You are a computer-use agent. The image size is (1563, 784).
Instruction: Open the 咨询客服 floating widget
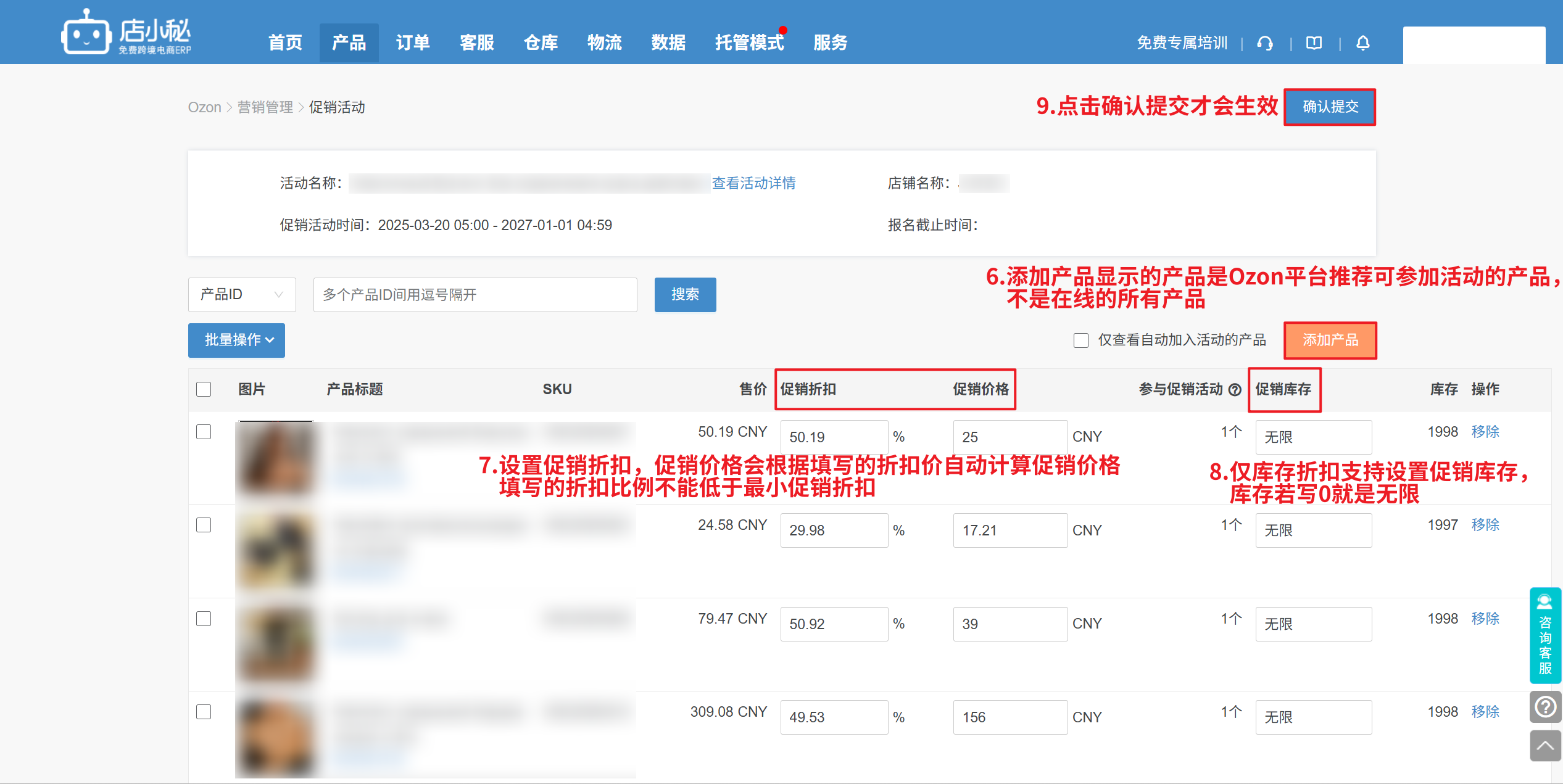coord(1544,635)
